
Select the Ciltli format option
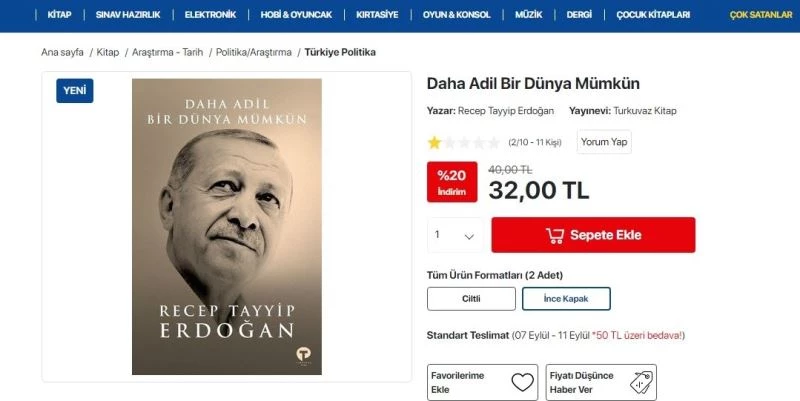click(x=471, y=299)
